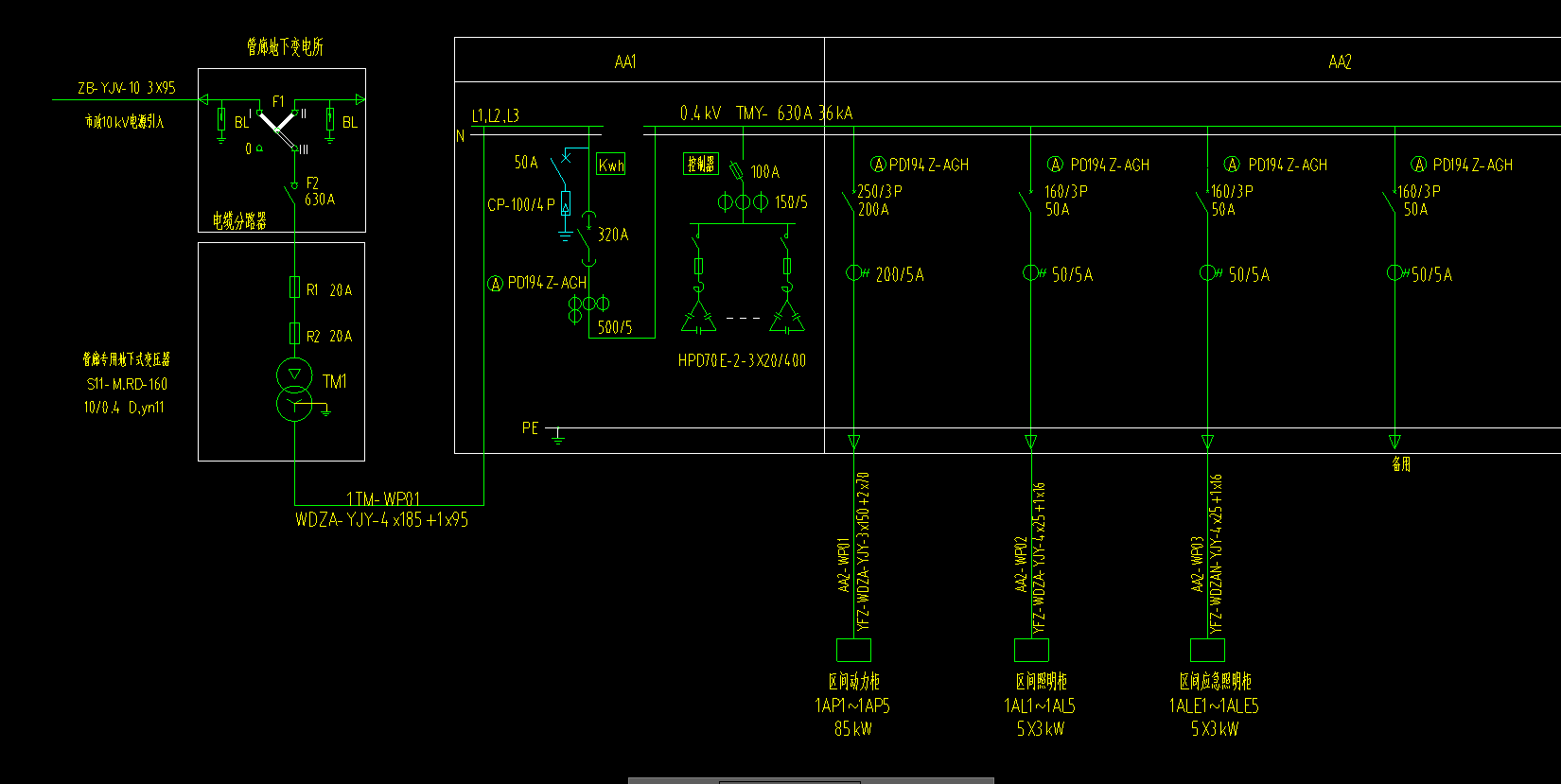Select the outgoing arrow above 备用
The height and width of the screenshot is (784, 1561).
click(x=1394, y=442)
